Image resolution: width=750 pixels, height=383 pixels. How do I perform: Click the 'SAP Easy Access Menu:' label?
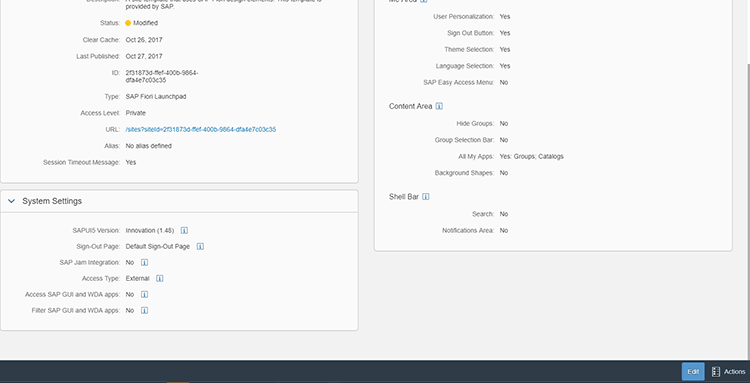(x=459, y=82)
